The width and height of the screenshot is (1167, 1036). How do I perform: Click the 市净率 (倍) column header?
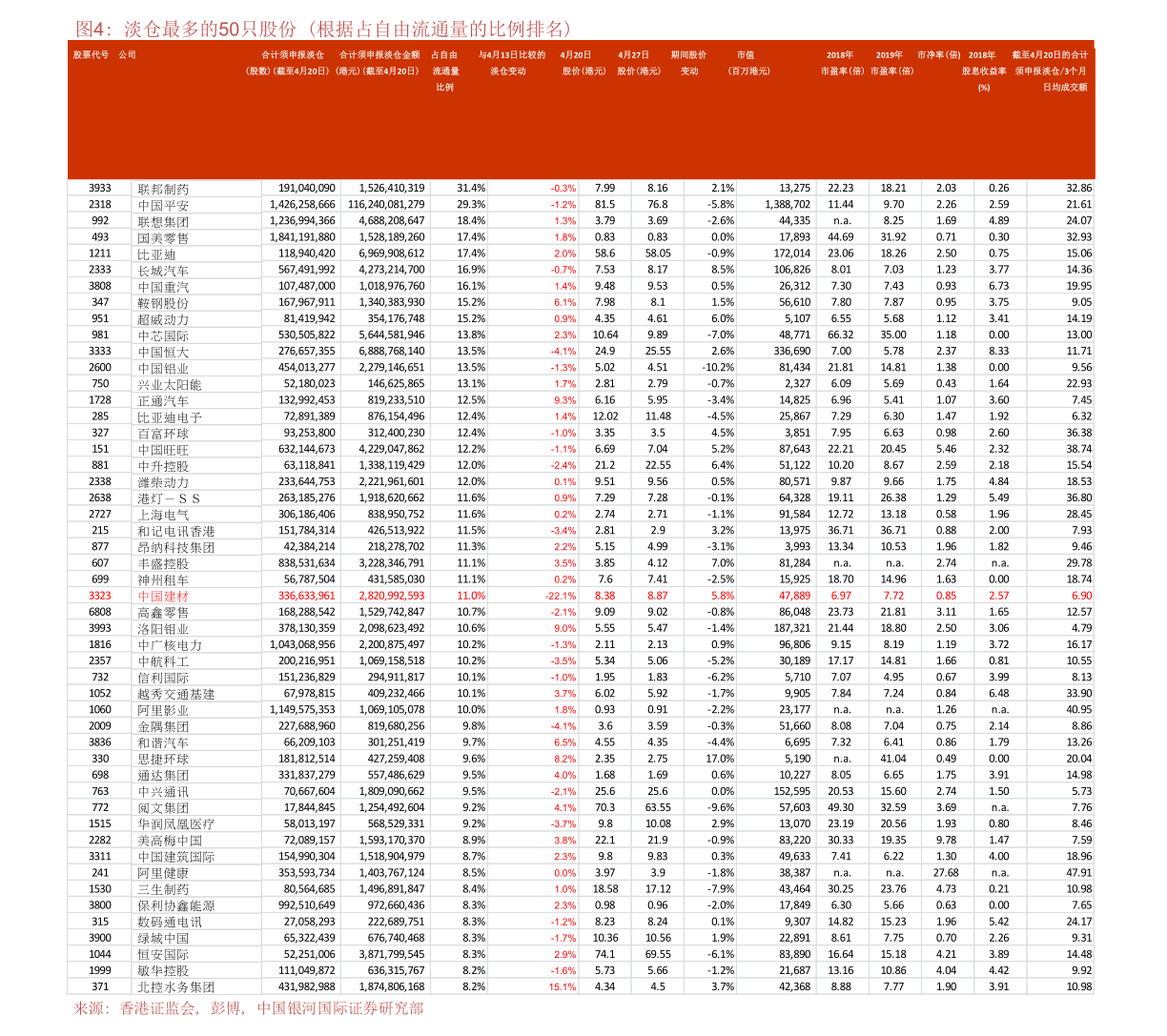click(939, 55)
